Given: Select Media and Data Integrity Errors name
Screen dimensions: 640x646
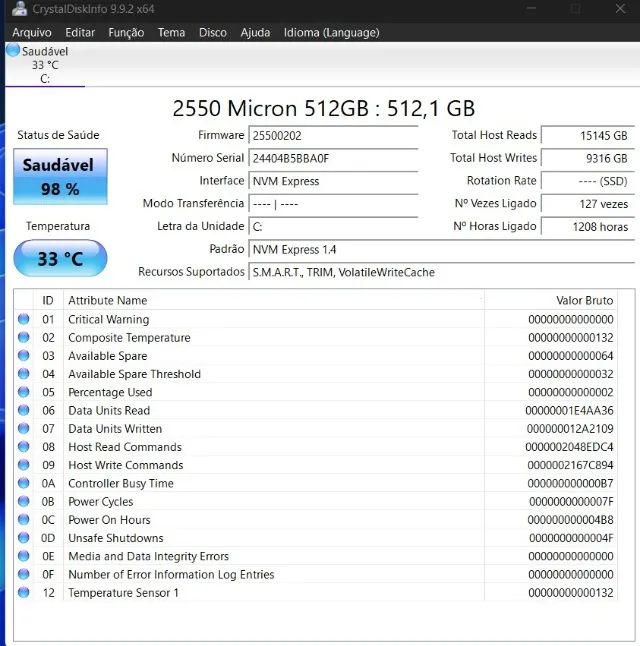Looking at the screenshot, I should coord(148,556).
